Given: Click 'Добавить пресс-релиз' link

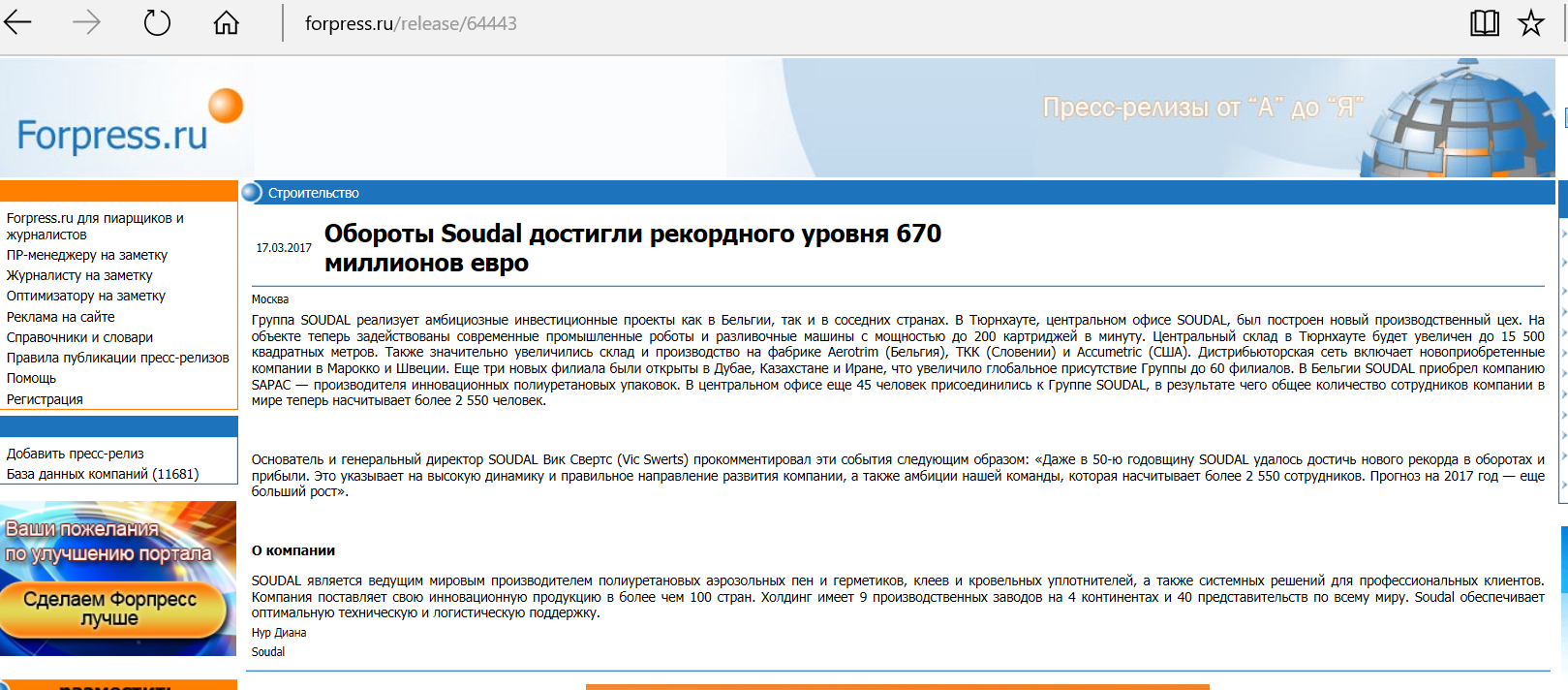Looking at the screenshot, I should tap(75, 454).
